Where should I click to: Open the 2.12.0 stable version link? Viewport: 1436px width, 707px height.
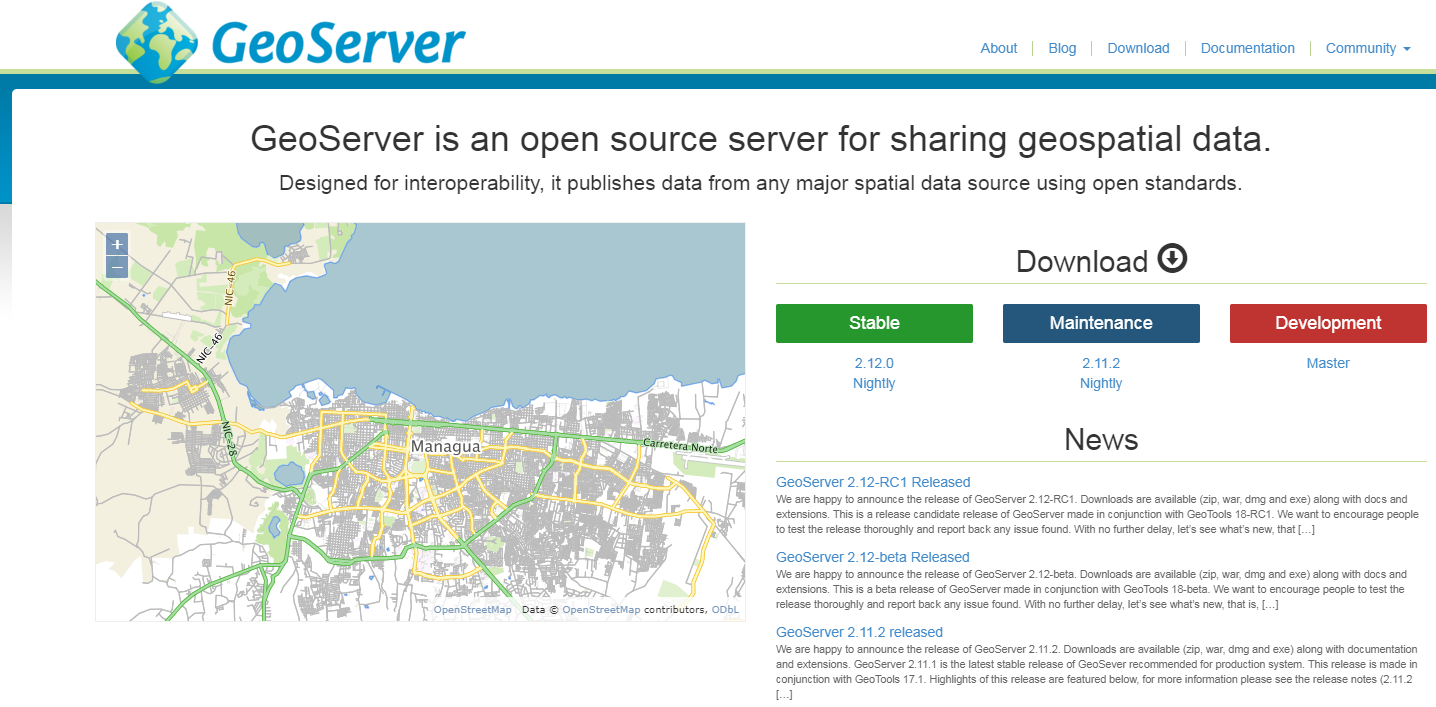click(x=874, y=363)
